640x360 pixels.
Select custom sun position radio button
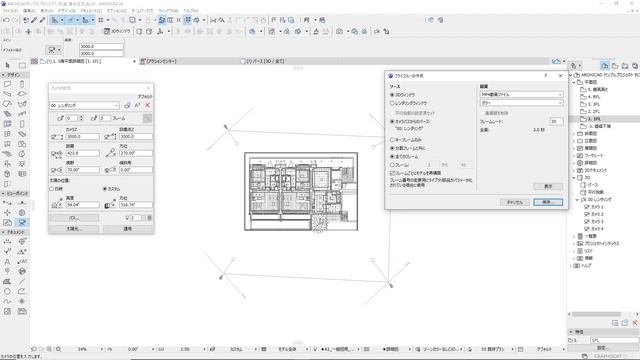click(105, 189)
